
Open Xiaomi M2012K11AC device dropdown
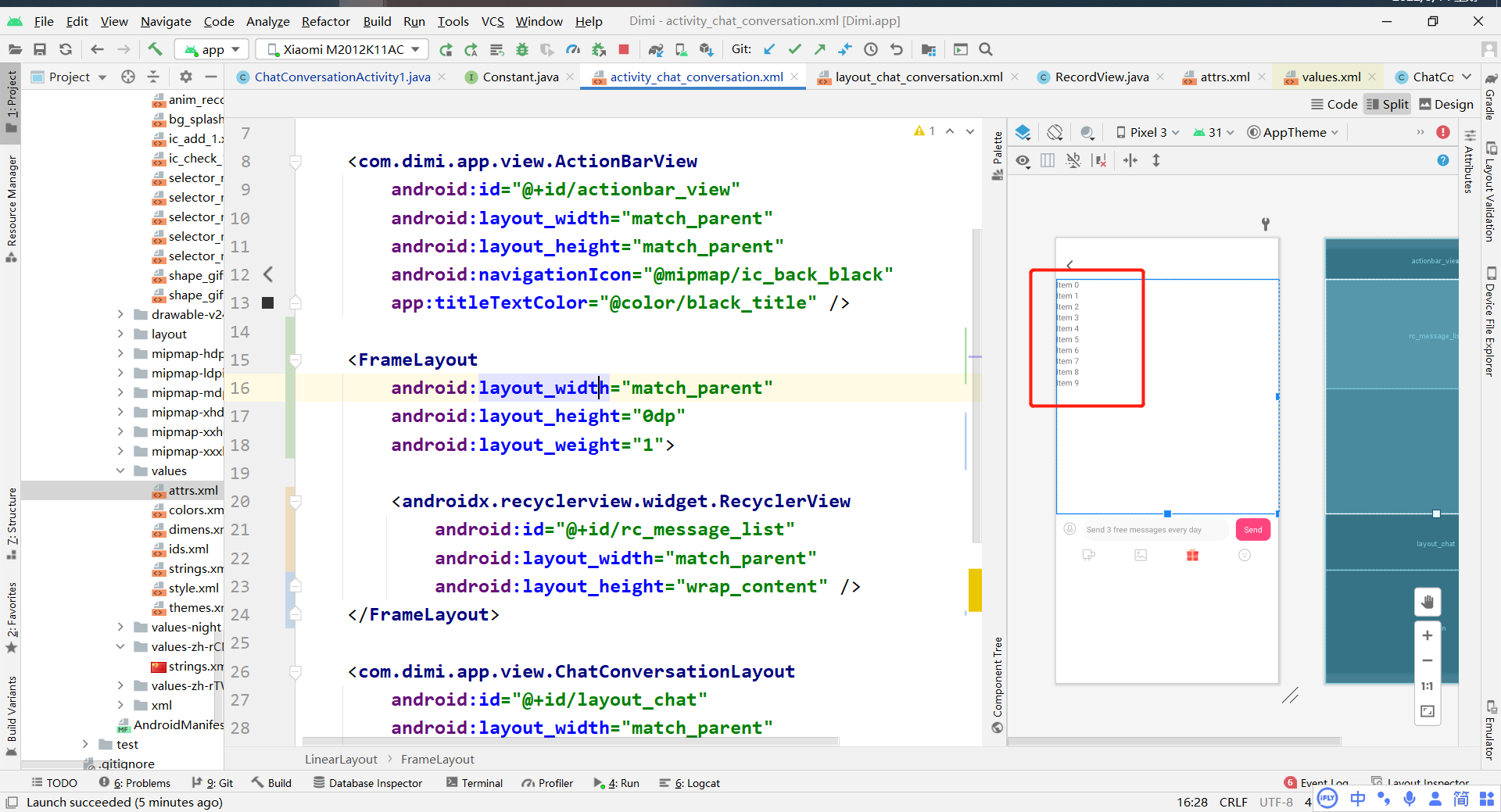click(x=343, y=49)
